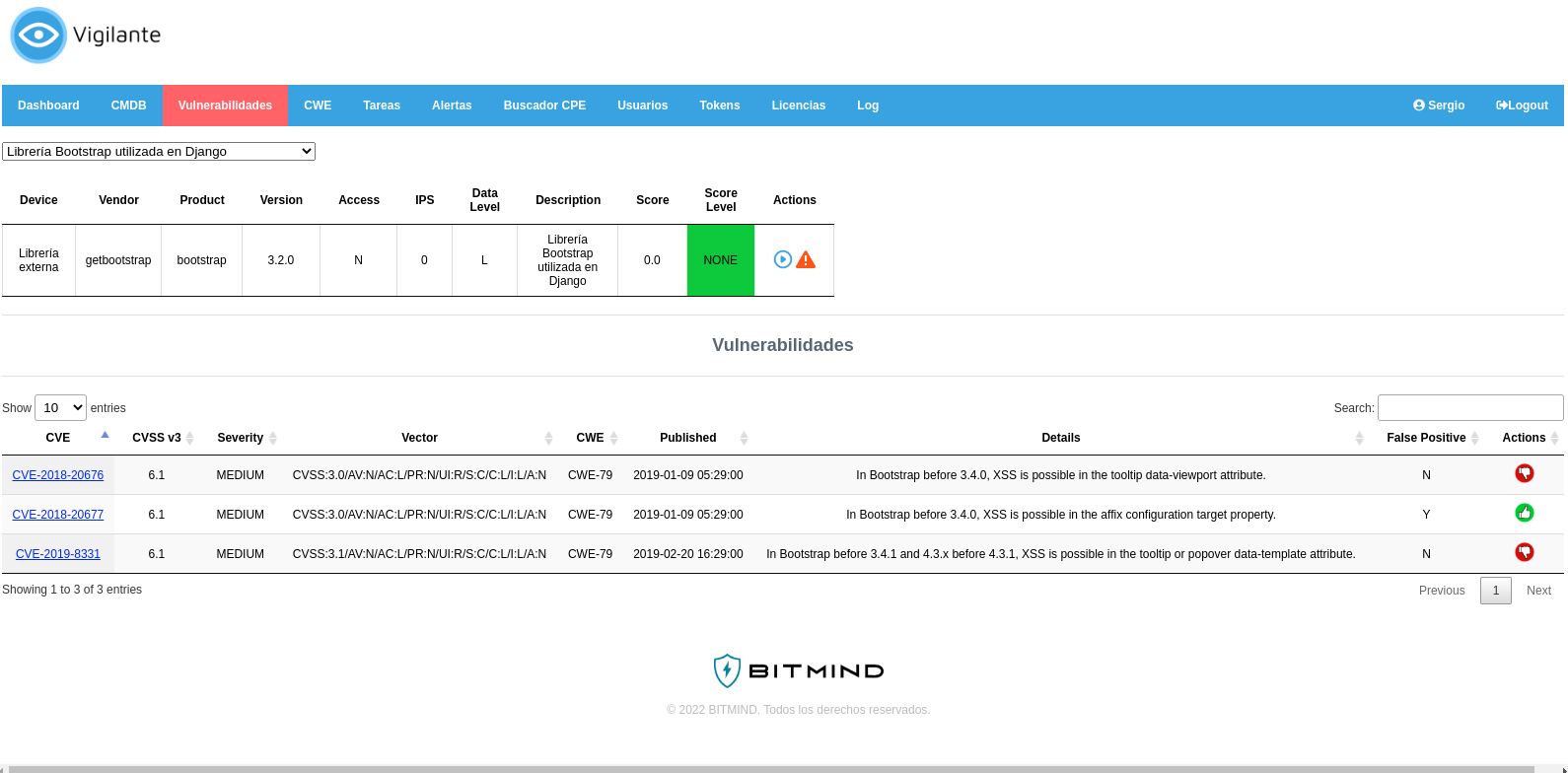
Task: Sort table by Severity column
Action: [x=241, y=438]
